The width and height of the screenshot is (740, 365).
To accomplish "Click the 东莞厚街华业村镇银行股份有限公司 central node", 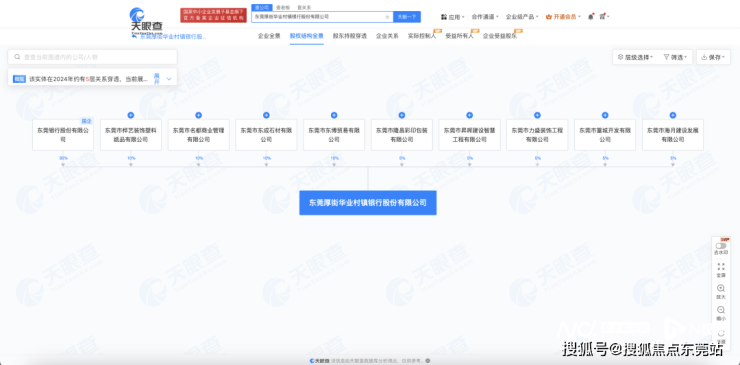I will (x=368, y=203).
